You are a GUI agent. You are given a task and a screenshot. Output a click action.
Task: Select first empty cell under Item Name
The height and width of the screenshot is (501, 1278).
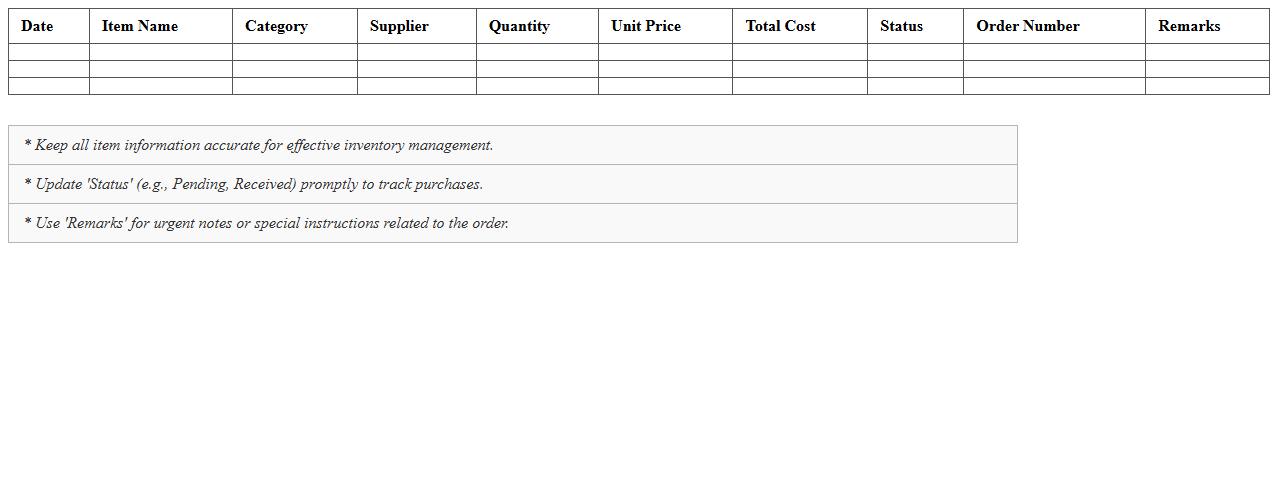point(161,52)
